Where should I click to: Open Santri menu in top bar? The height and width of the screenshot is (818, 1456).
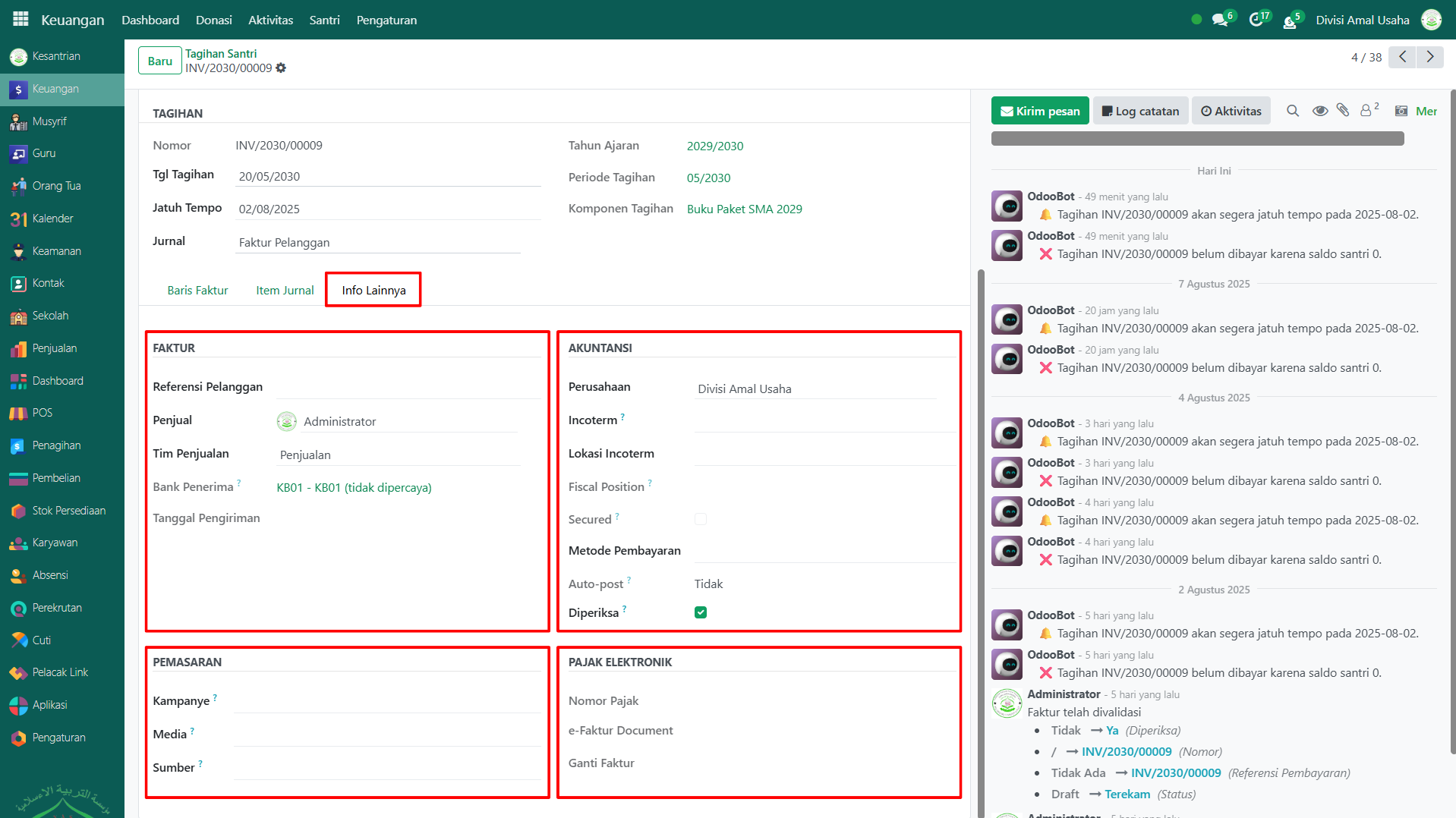tap(324, 20)
